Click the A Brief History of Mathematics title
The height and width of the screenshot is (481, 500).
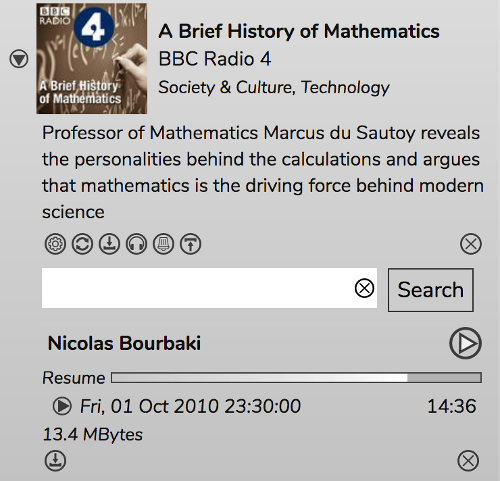(299, 31)
